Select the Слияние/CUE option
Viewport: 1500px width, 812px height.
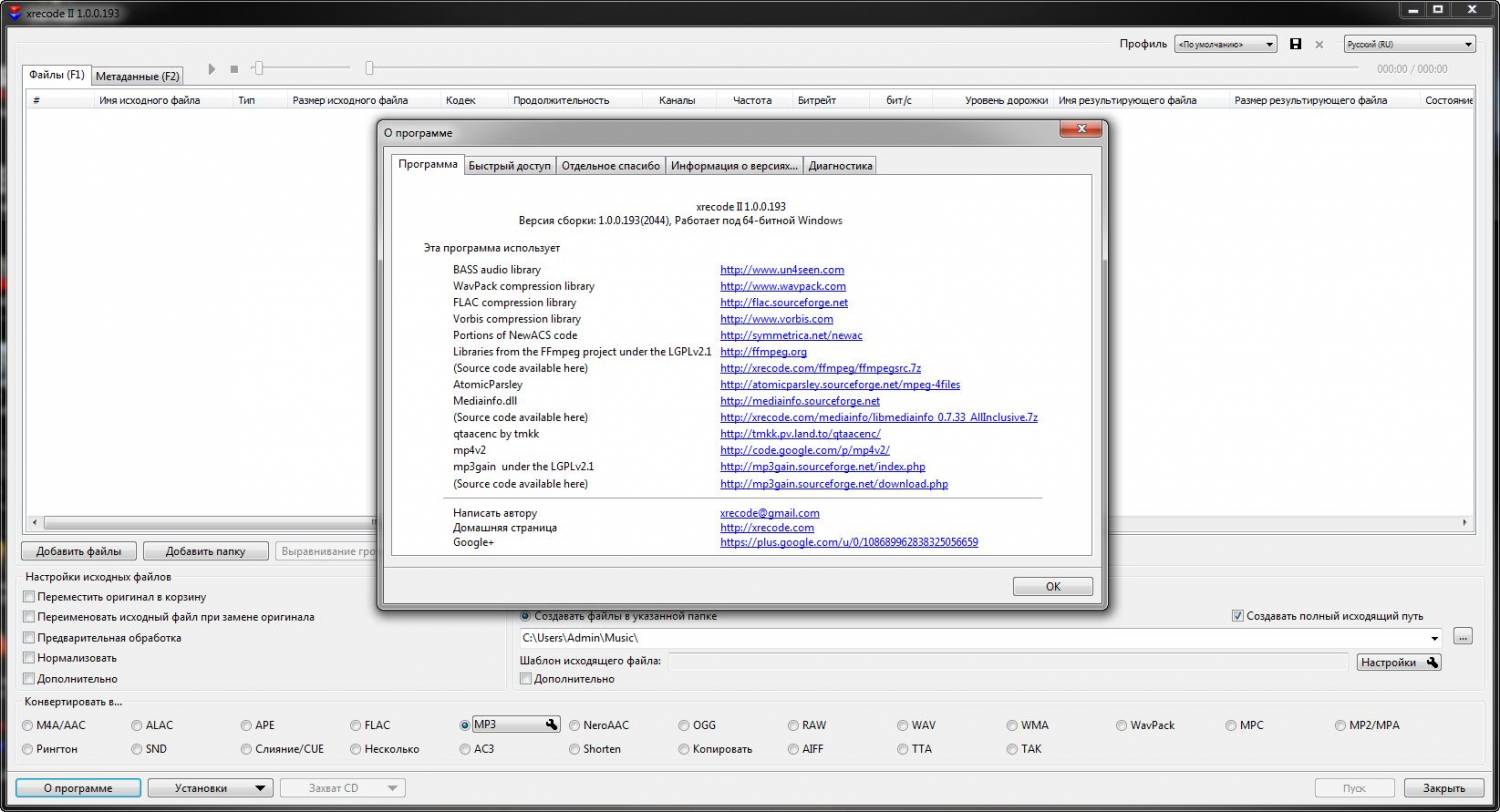(x=247, y=749)
